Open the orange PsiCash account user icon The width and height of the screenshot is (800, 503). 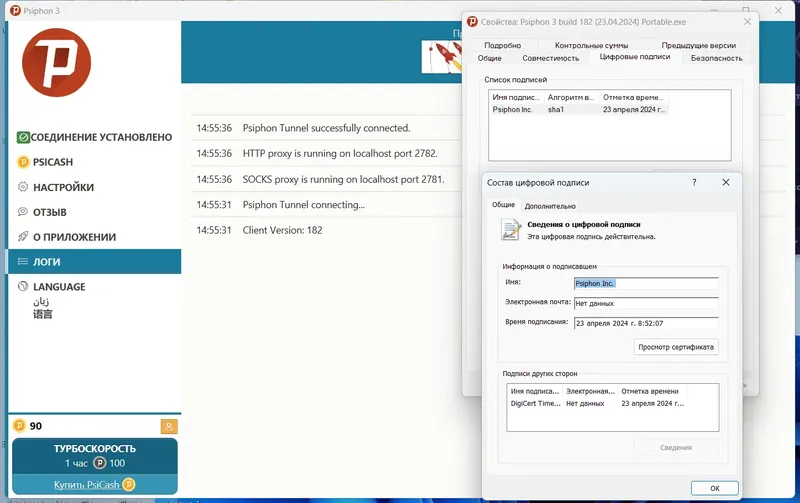click(169, 426)
